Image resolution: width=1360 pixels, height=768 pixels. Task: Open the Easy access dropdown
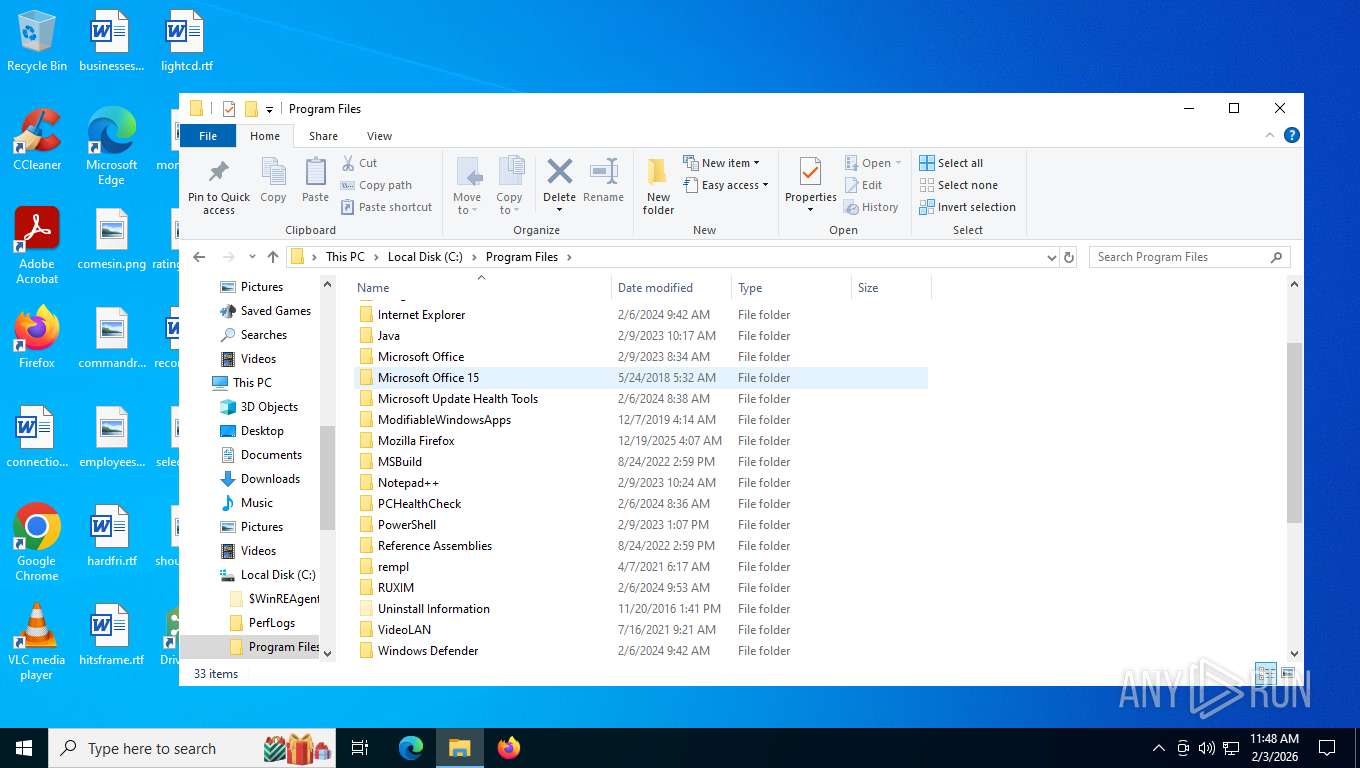click(x=726, y=185)
